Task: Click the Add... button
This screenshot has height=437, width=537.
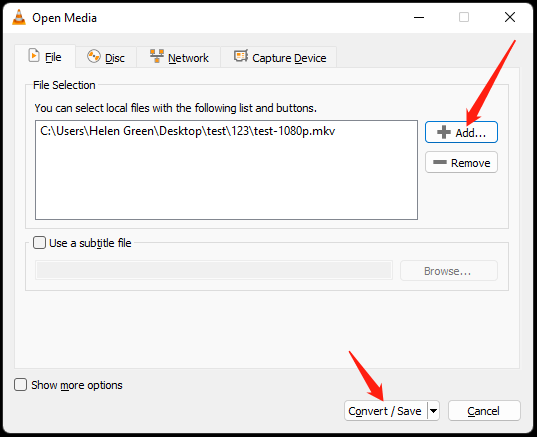Action: (461, 132)
